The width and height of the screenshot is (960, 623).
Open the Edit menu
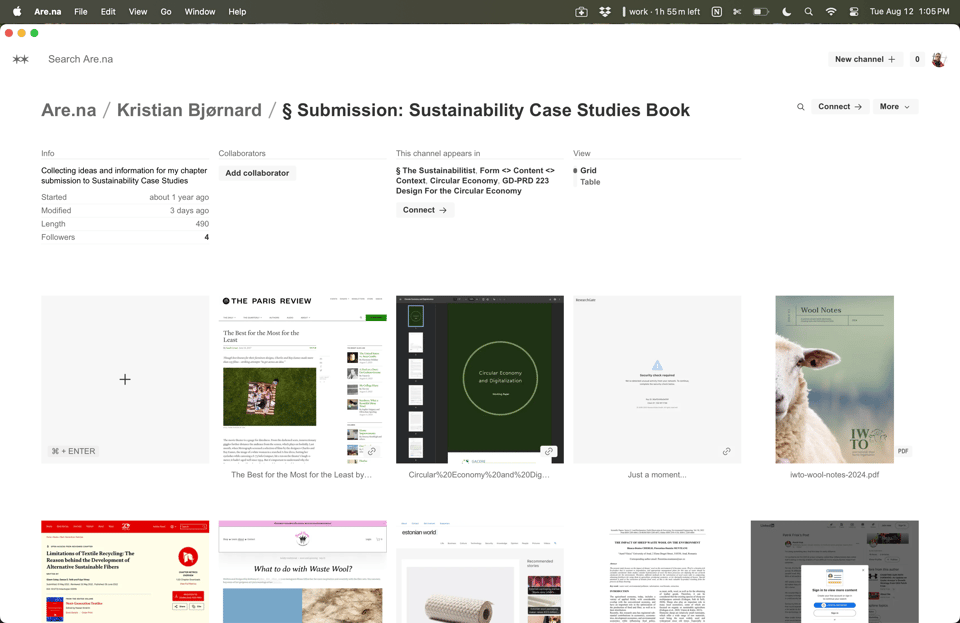pos(108,12)
